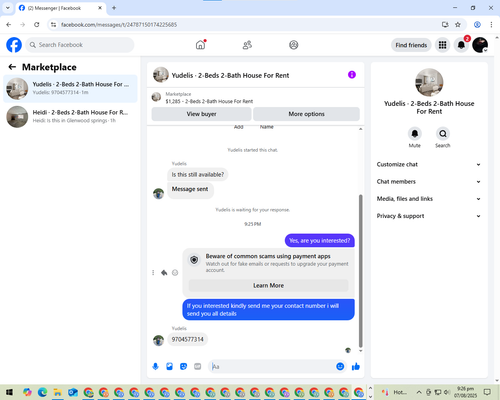500x400 pixels.
Task: Expand Customize chat section
Action: pyautogui.click(x=429, y=164)
